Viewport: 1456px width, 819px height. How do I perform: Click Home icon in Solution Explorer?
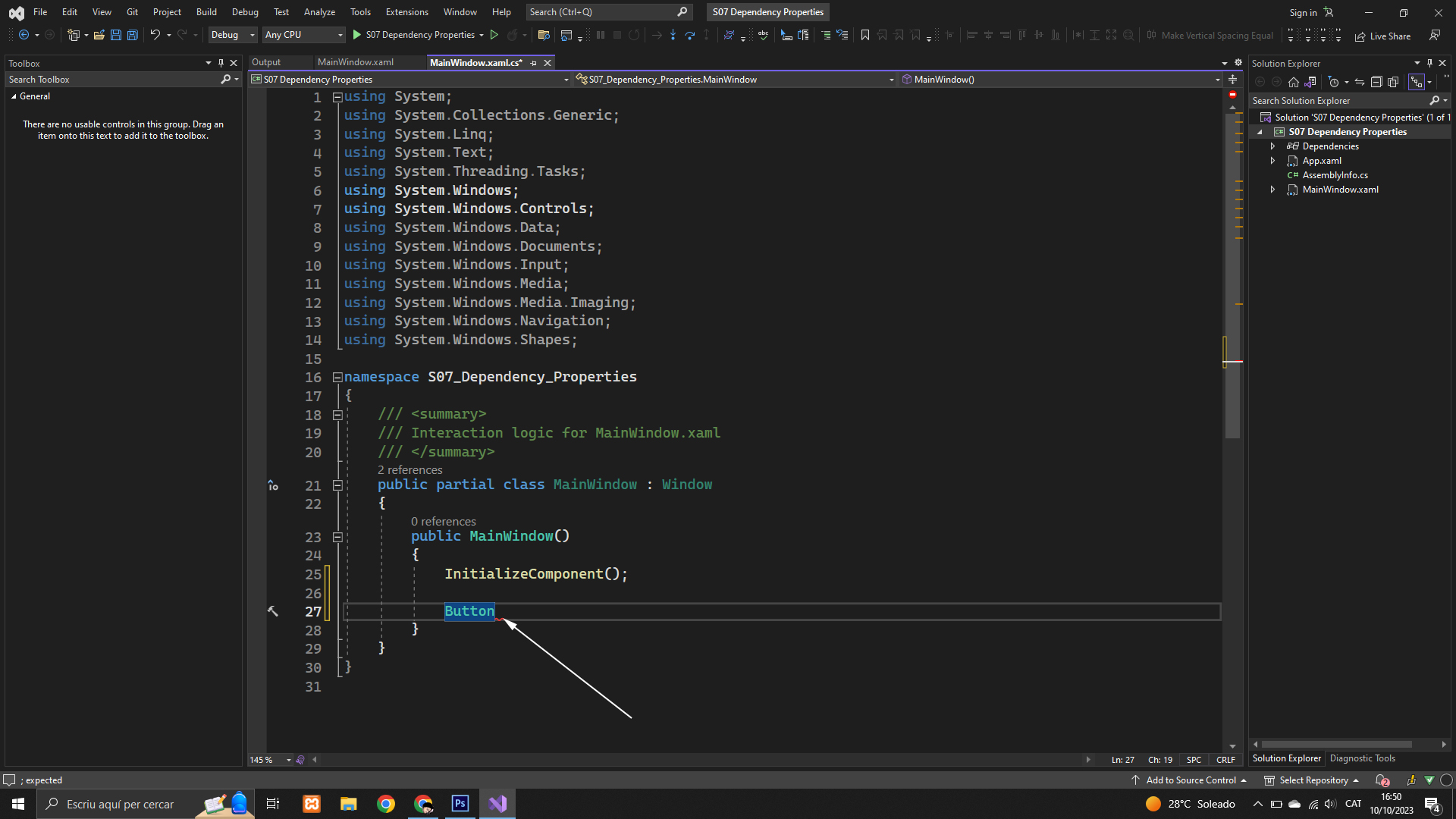pyautogui.click(x=1294, y=82)
